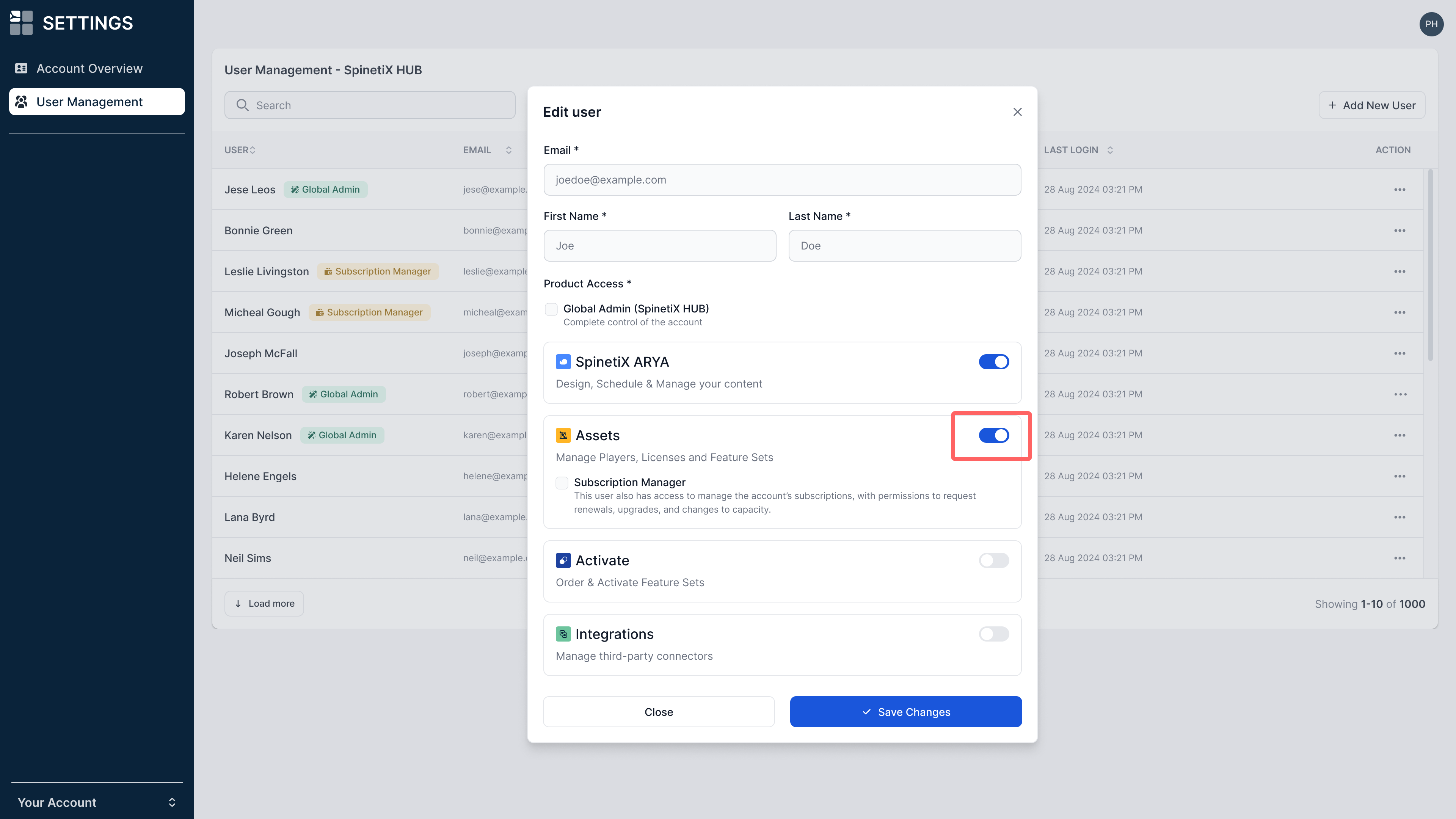Click into the Last Name field
The height and width of the screenshot is (819, 1456).
[x=904, y=246]
